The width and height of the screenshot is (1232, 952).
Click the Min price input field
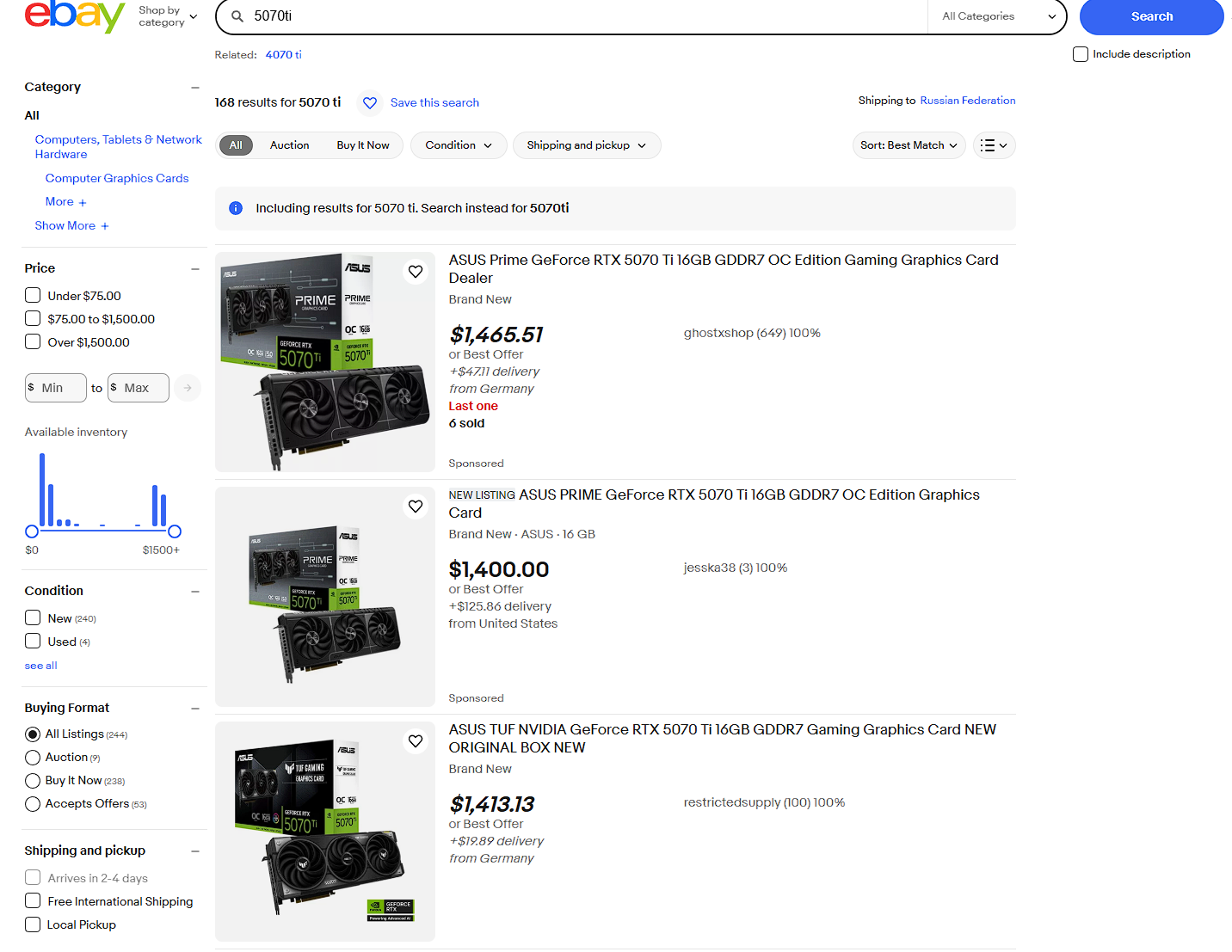pos(56,388)
